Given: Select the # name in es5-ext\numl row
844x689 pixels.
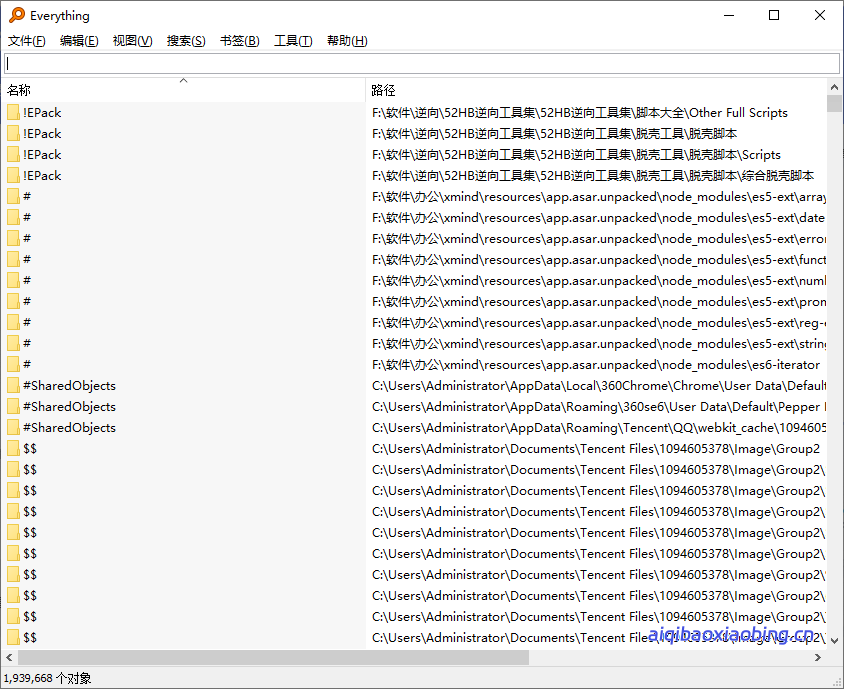Looking at the screenshot, I should click(27, 280).
